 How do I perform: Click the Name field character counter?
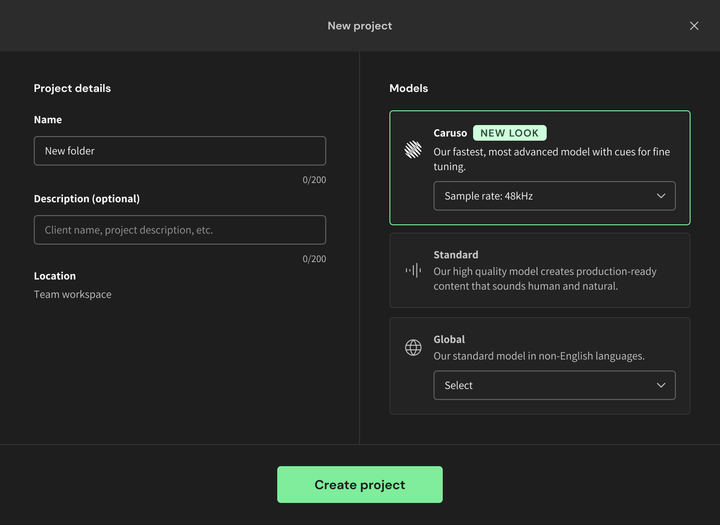[314, 180]
